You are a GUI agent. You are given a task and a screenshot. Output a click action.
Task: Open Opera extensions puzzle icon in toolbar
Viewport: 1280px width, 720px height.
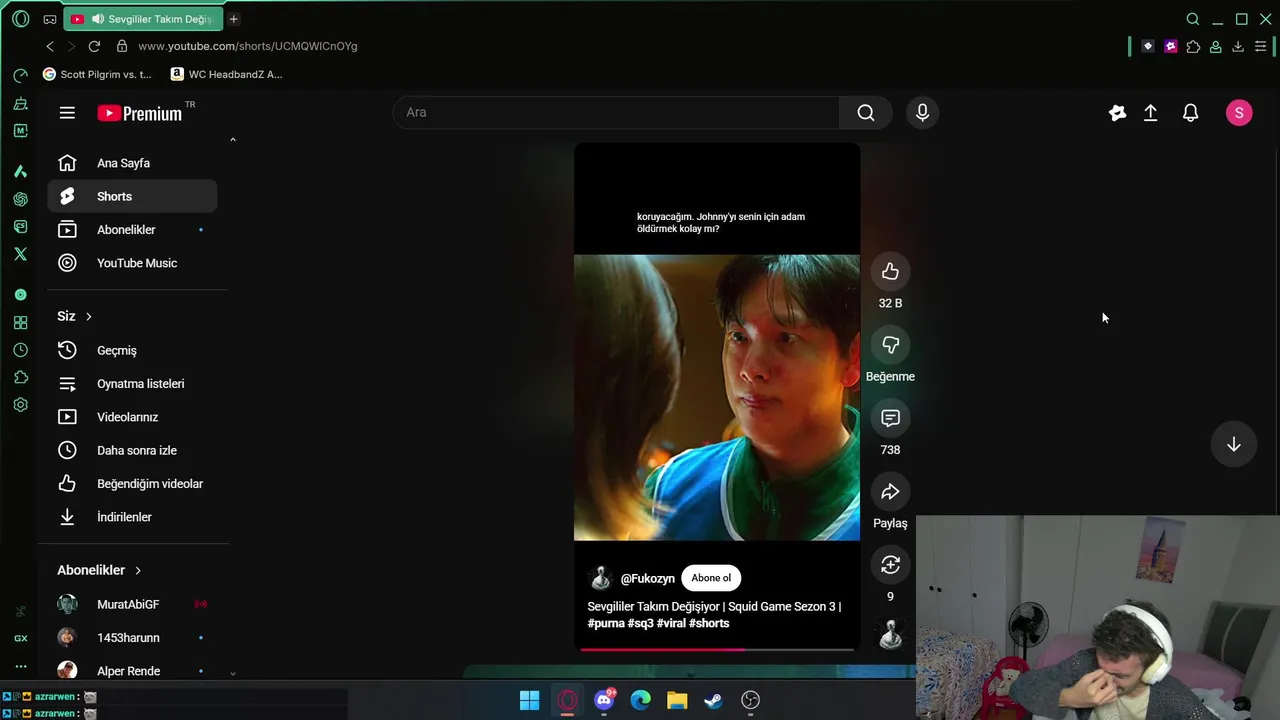coord(1193,46)
